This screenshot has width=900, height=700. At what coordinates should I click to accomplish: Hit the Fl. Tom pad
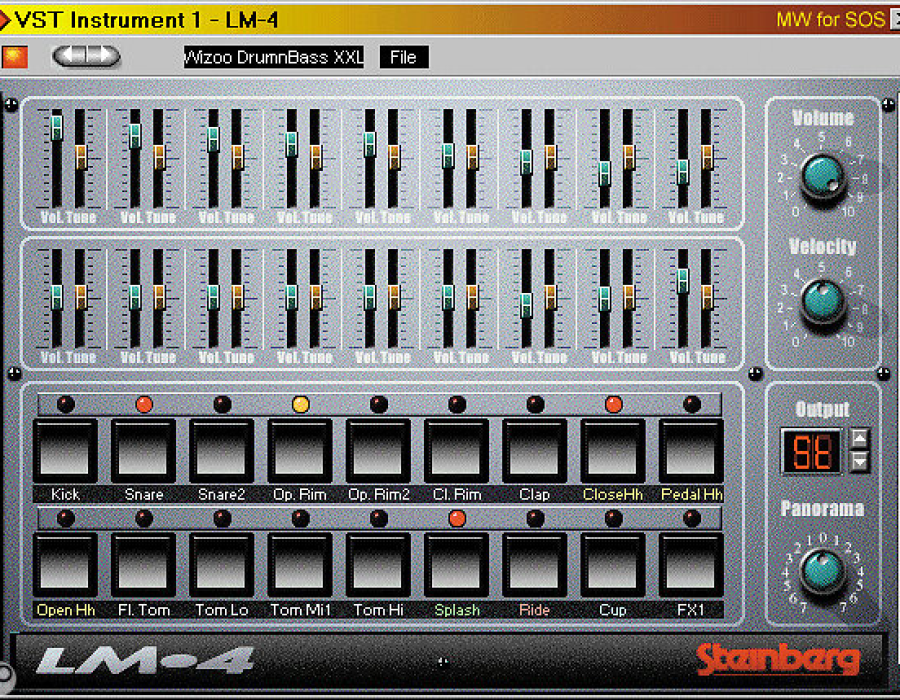click(143, 565)
